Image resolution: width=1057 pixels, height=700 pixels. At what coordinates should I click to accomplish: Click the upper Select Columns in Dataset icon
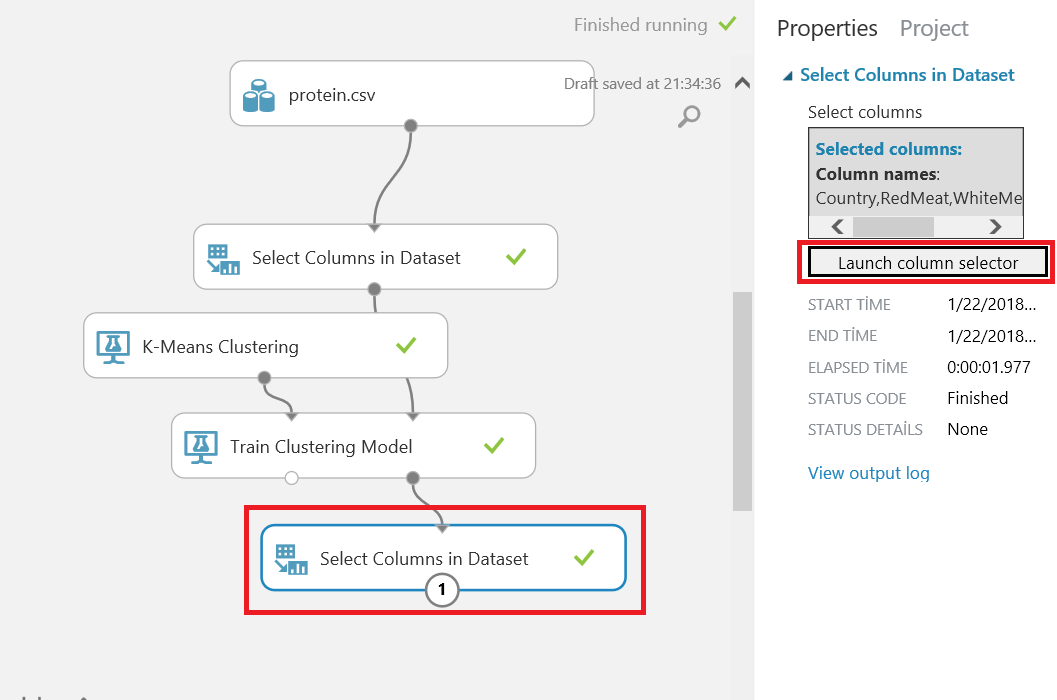click(x=223, y=258)
